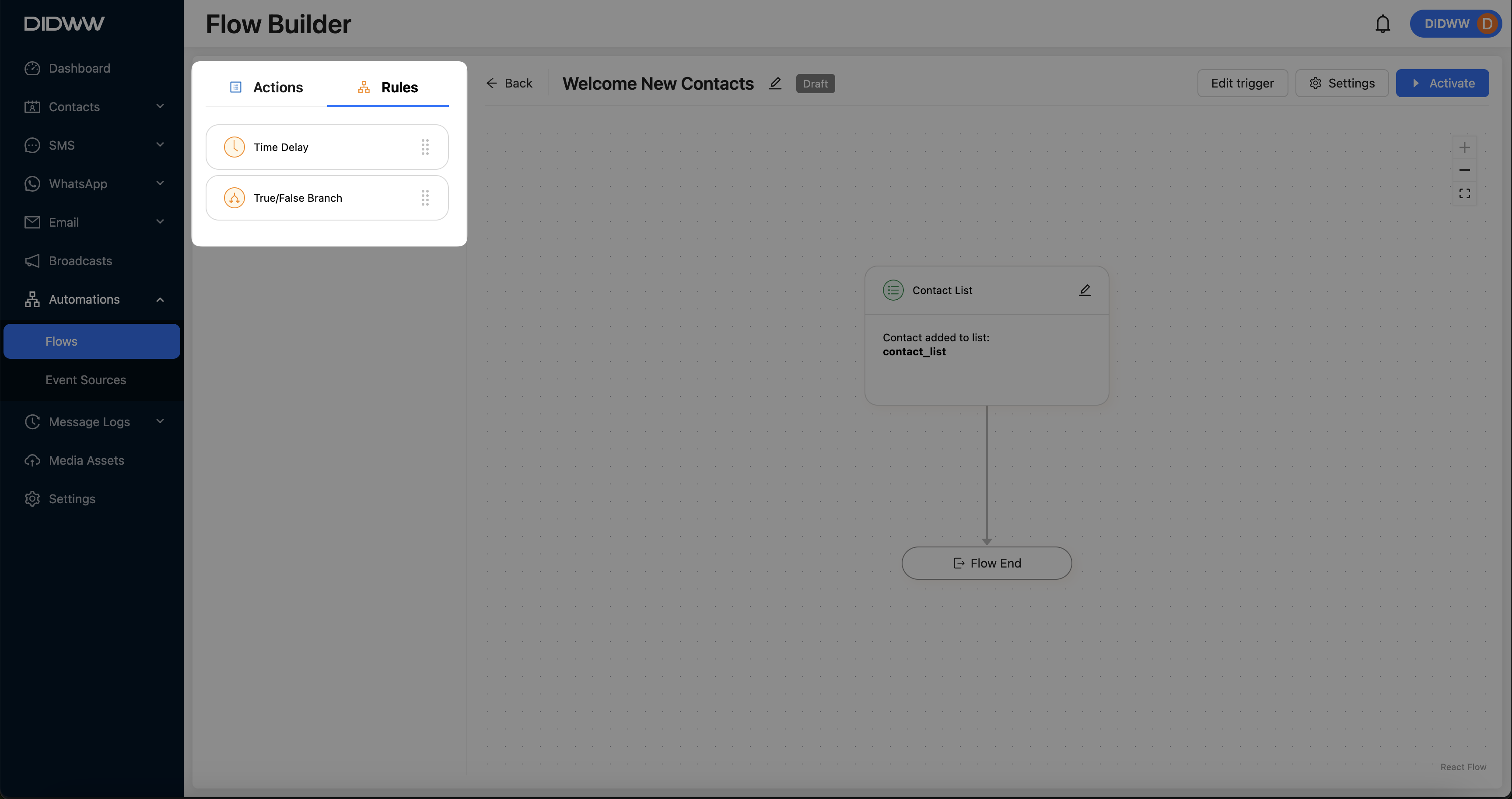Expand the Message Logs dropdown
The image size is (1512, 799).
click(160, 421)
